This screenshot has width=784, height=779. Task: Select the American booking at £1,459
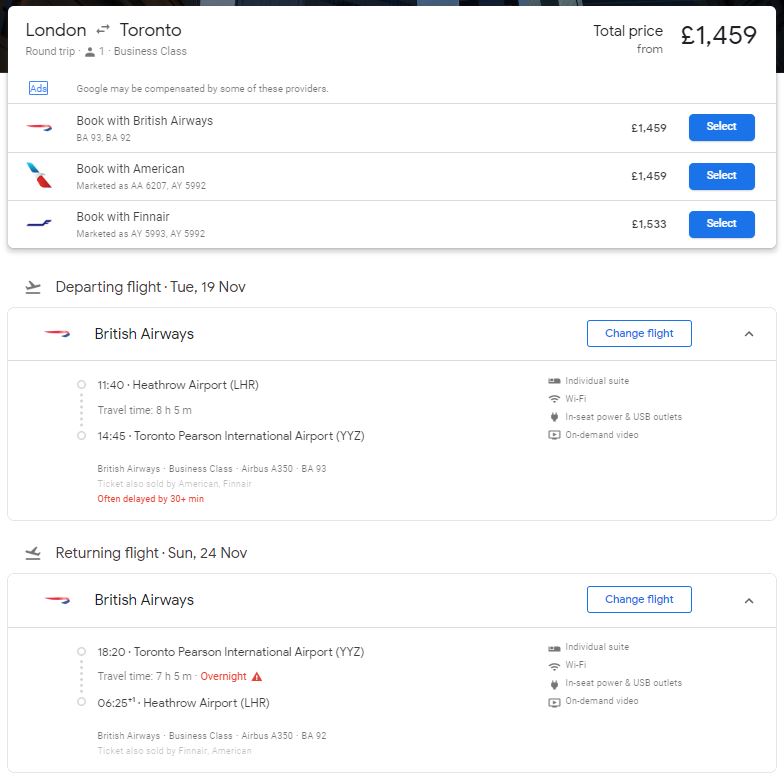point(722,176)
